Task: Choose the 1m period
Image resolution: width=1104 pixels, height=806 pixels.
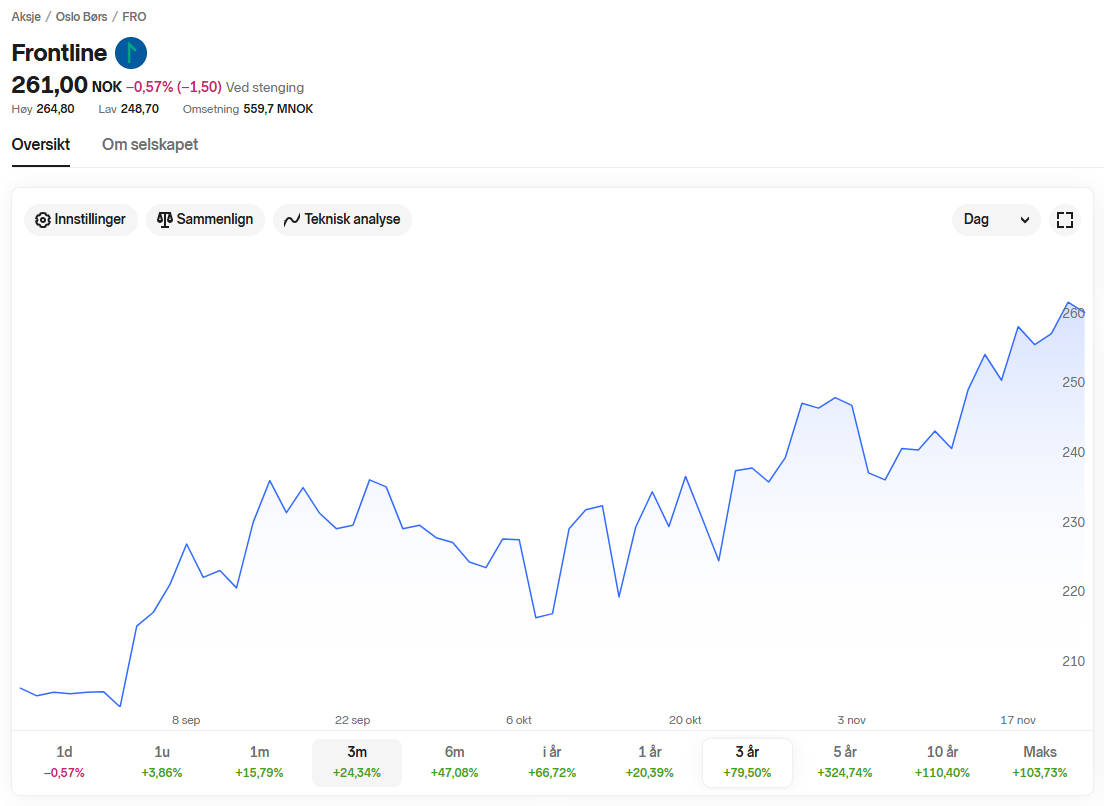Action: [259, 762]
